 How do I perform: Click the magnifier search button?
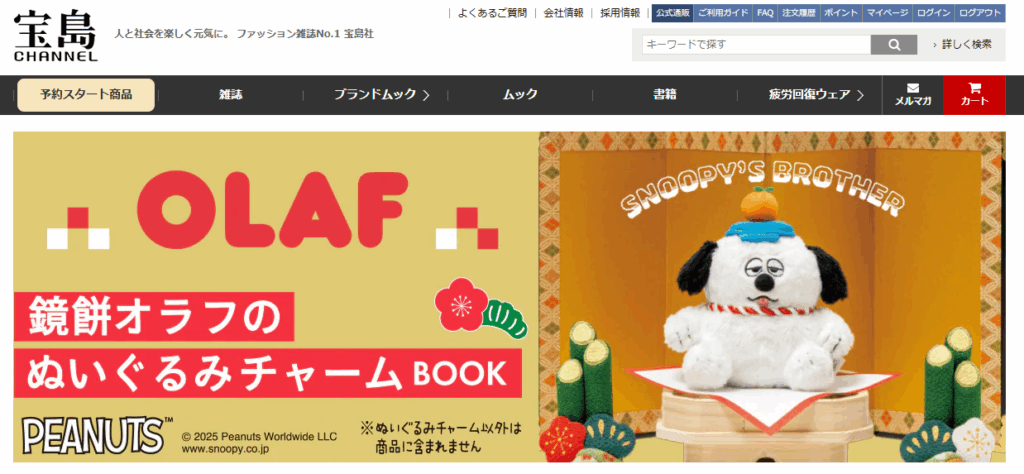coord(893,45)
